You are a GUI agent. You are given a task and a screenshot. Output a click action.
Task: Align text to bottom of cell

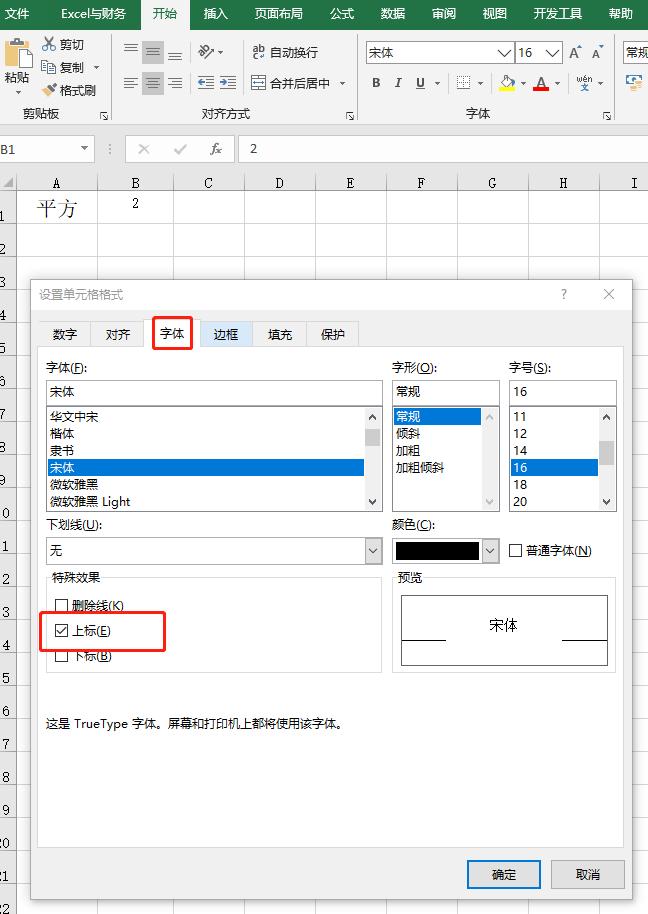coord(175,57)
